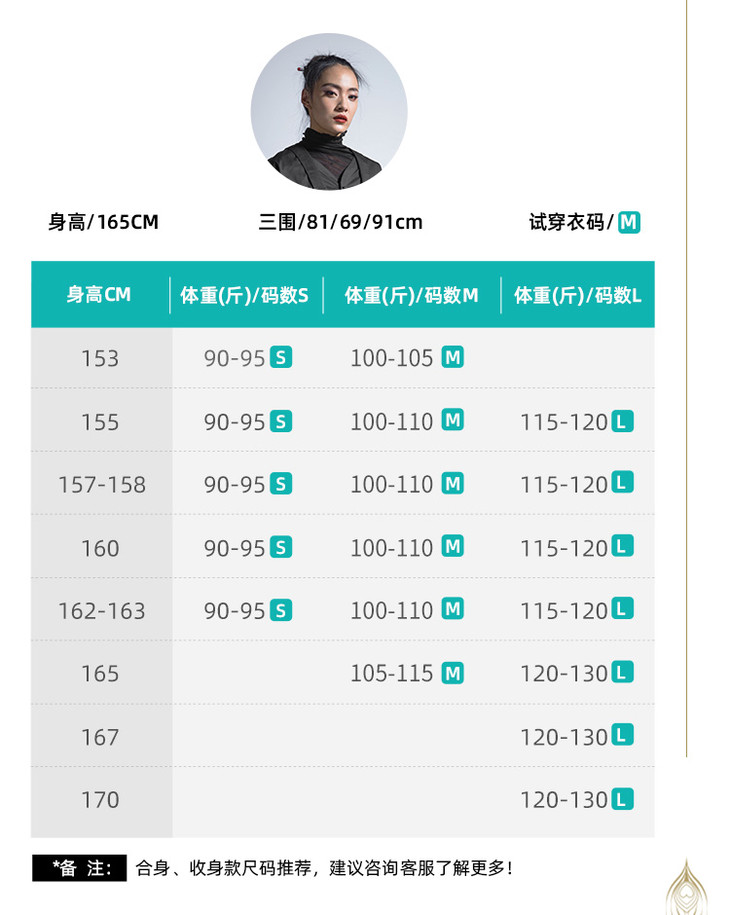Select the 身高CM column header

[x=99, y=295]
